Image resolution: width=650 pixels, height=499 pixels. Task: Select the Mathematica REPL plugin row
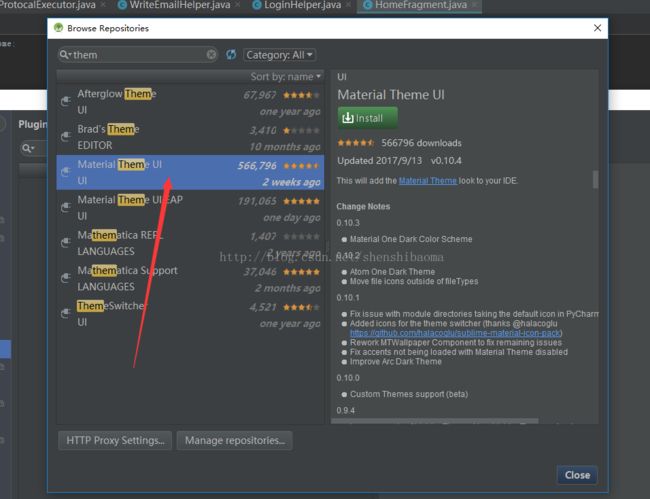pos(190,243)
